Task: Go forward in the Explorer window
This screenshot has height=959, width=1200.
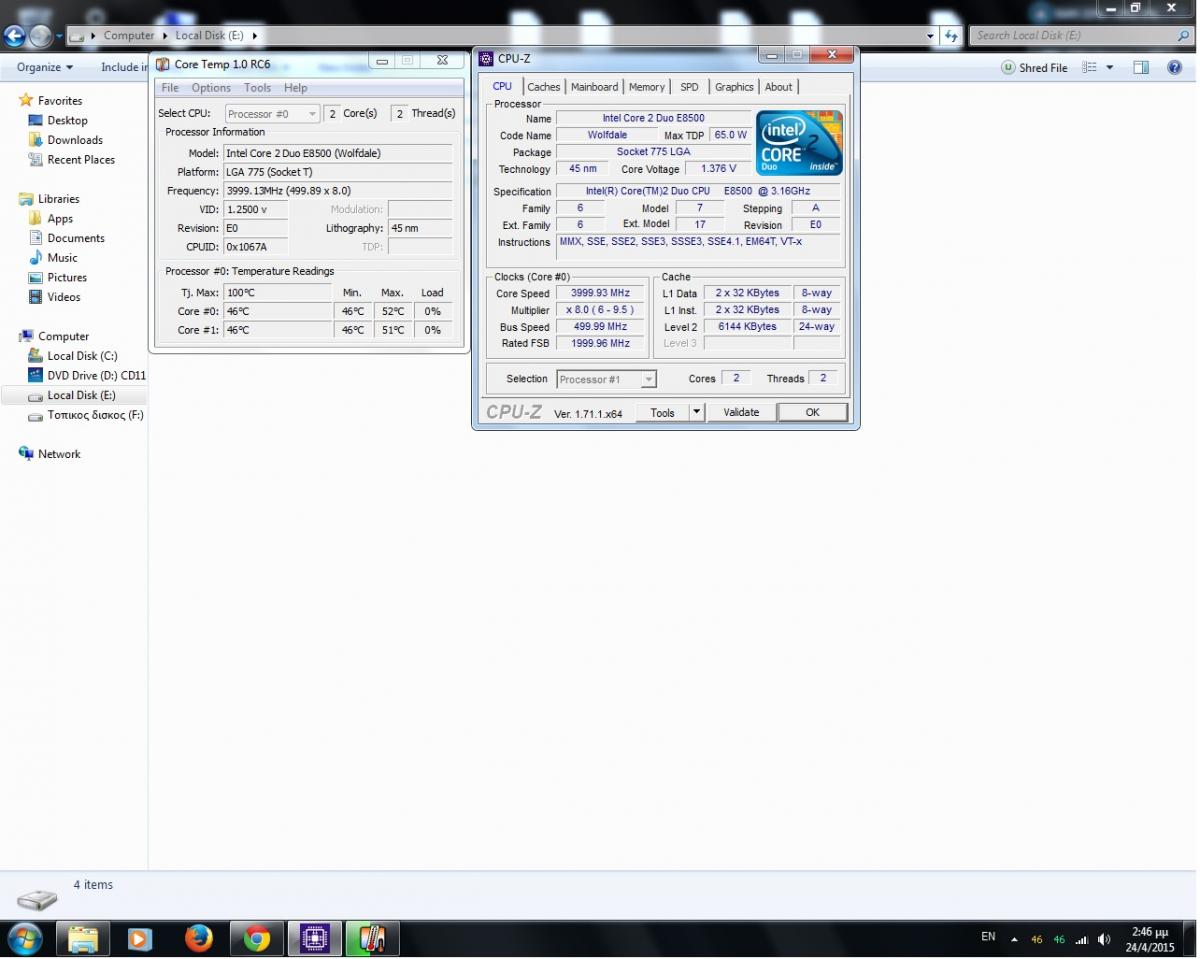Action: point(40,36)
